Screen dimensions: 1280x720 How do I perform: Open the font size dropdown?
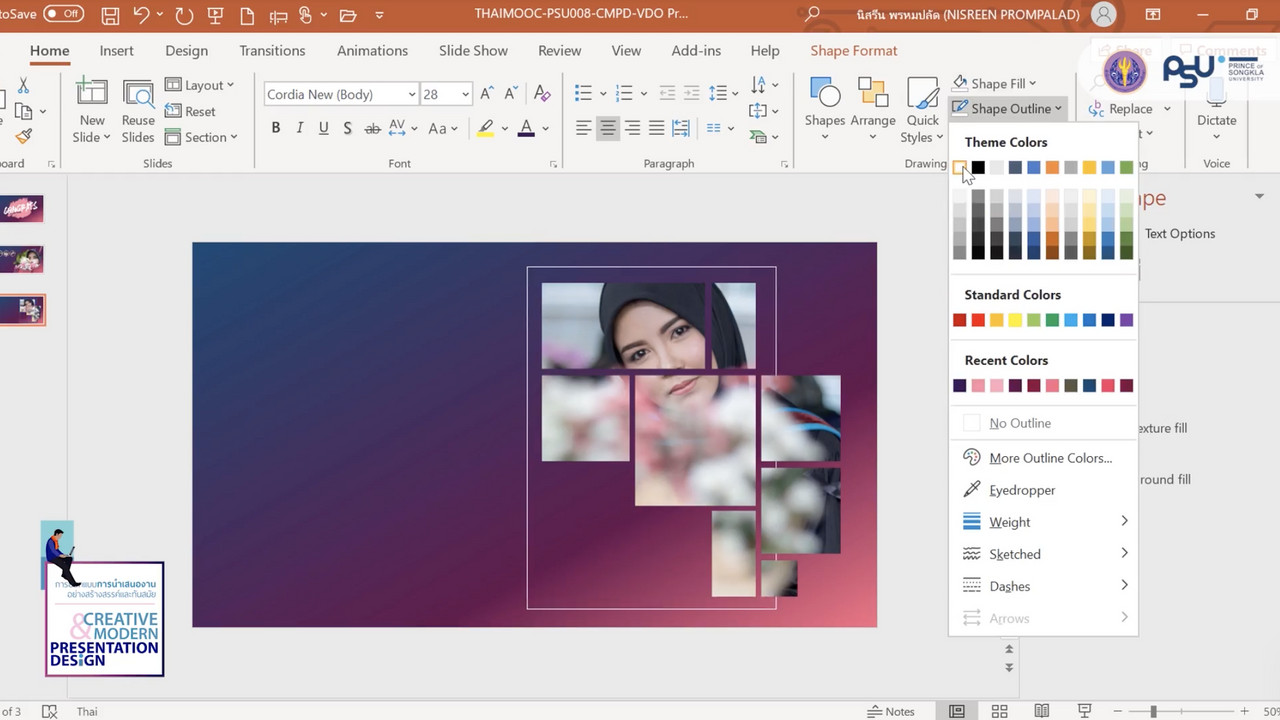click(465, 94)
